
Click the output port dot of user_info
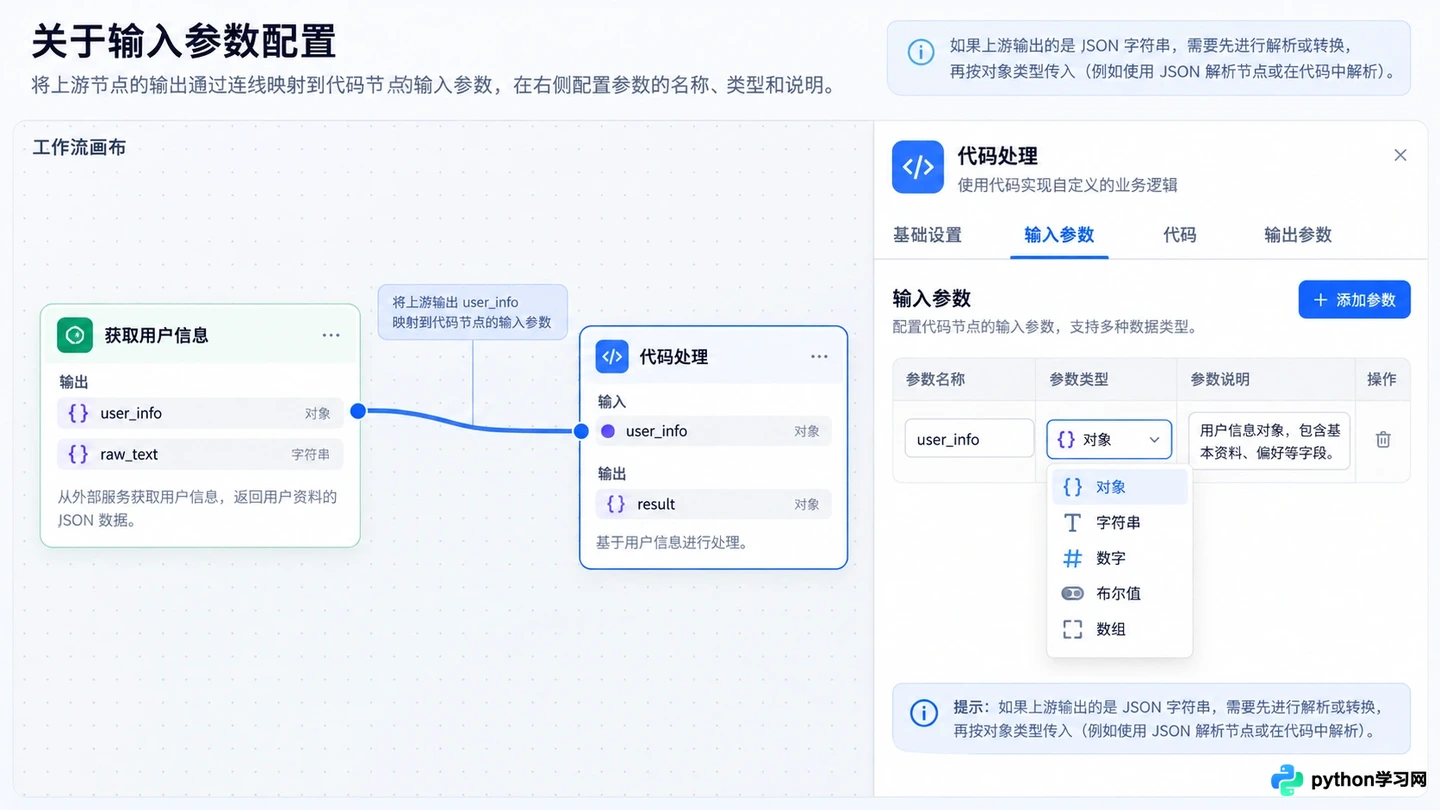(x=358, y=411)
